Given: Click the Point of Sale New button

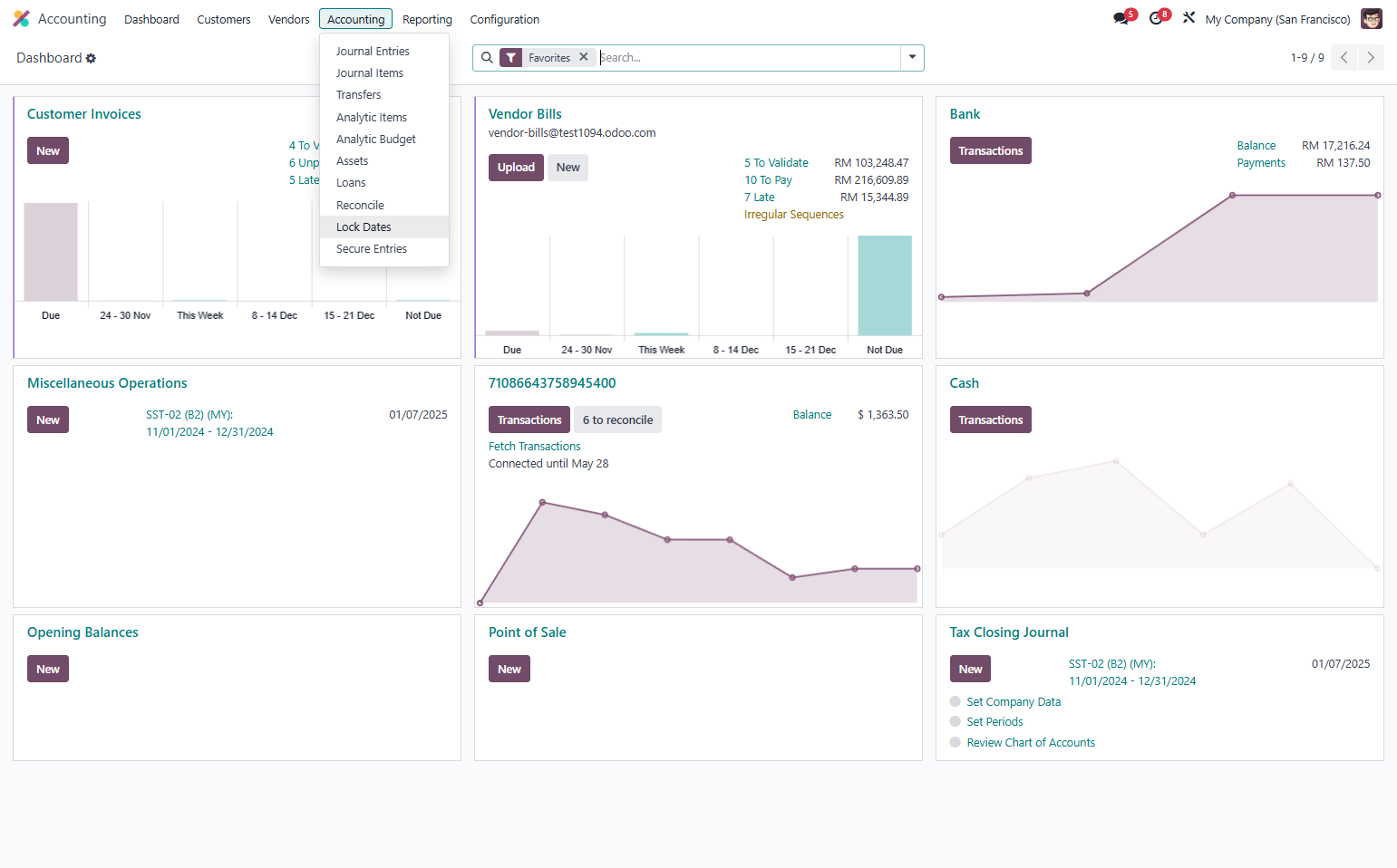Looking at the screenshot, I should pyautogui.click(x=509, y=670).
